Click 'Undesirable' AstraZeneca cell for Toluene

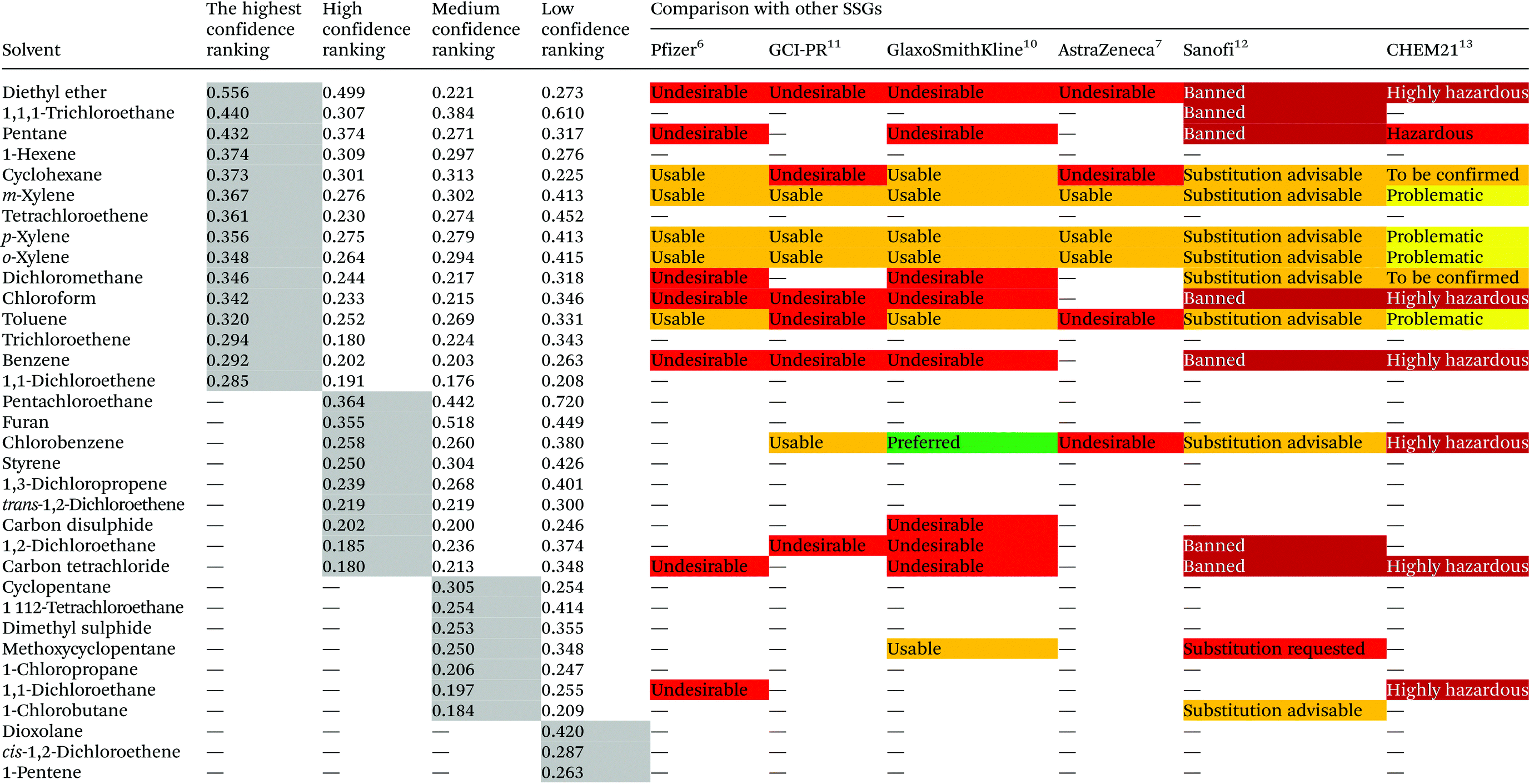(1120, 319)
